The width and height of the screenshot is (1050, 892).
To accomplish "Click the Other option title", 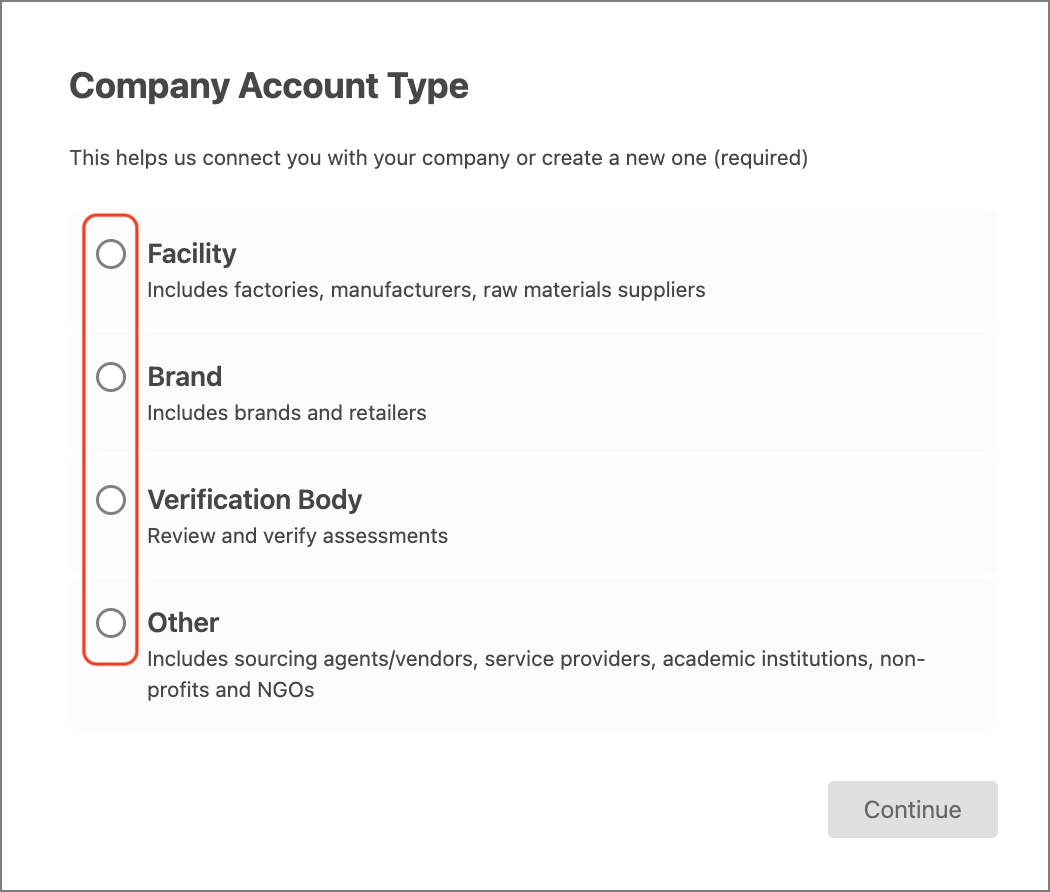I will click(183, 623).
